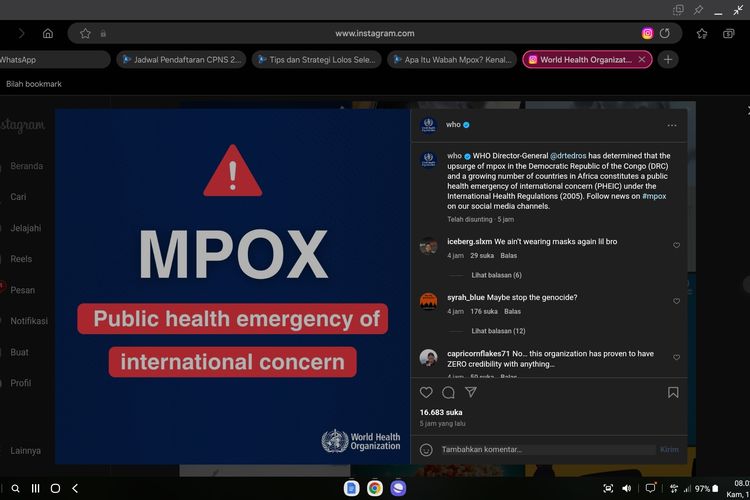Viewport: 750px width, 500px height.
Task: Open emoji picker in comment box
Action: click(426, 450)
